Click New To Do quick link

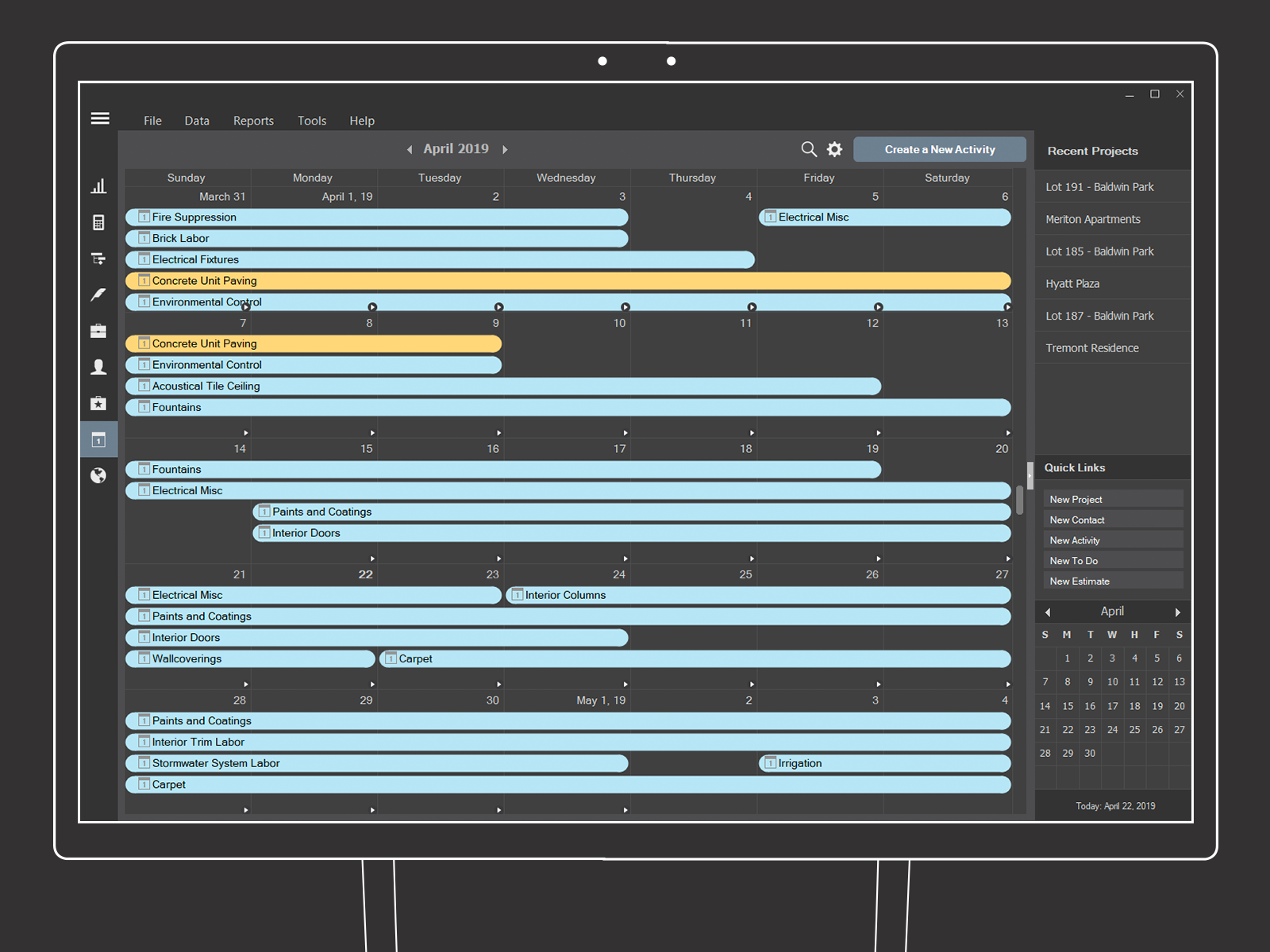point(1114,560)
